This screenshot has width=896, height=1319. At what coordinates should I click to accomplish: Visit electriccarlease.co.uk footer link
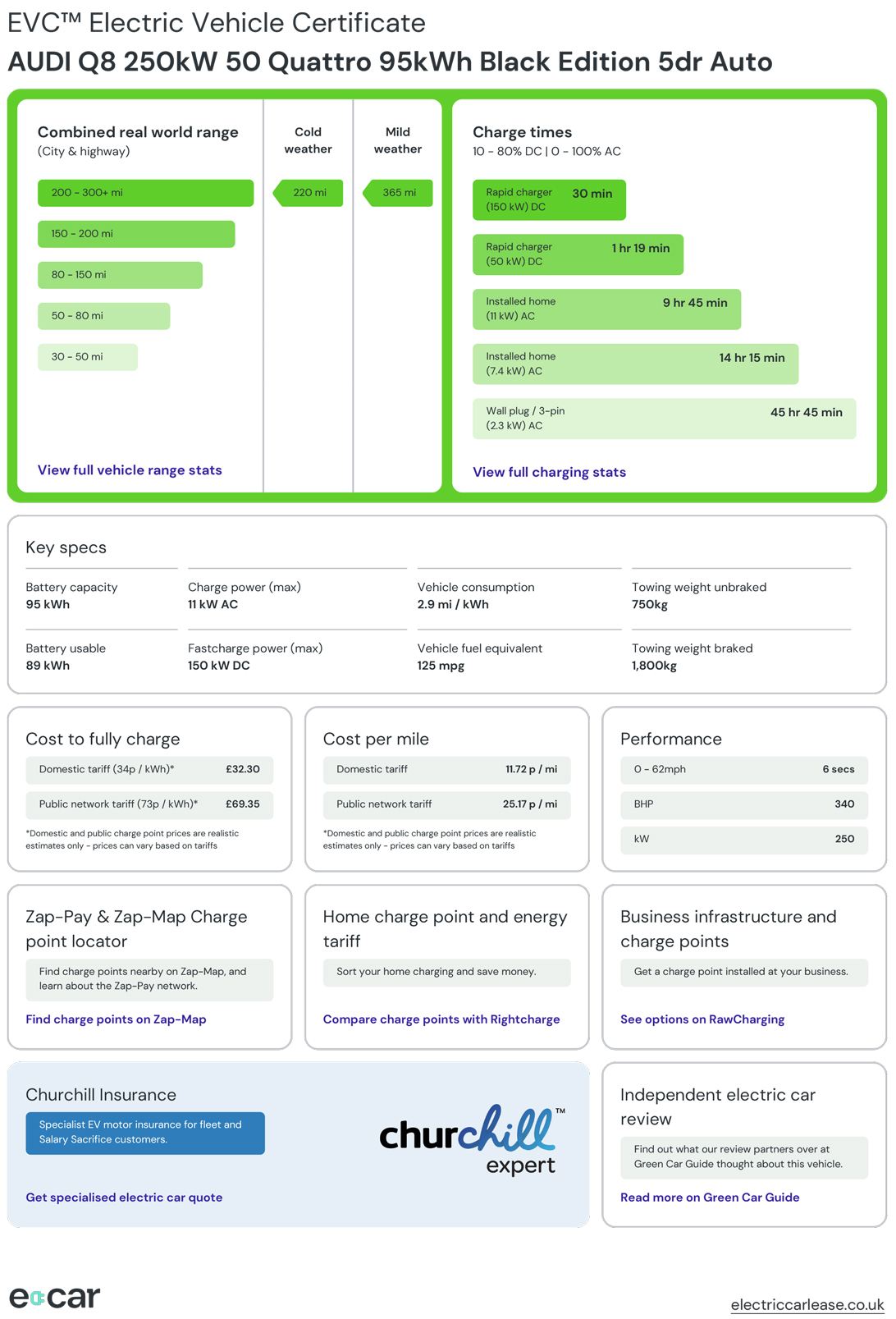[807, 1304]
